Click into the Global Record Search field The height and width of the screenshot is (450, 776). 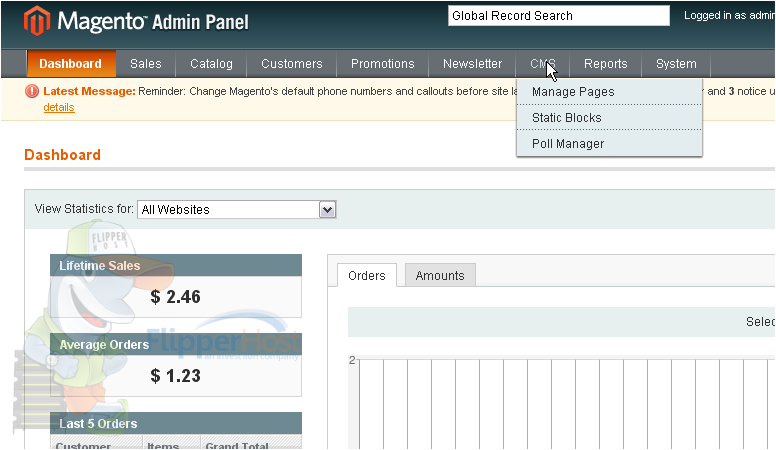(x=559, y=16)
